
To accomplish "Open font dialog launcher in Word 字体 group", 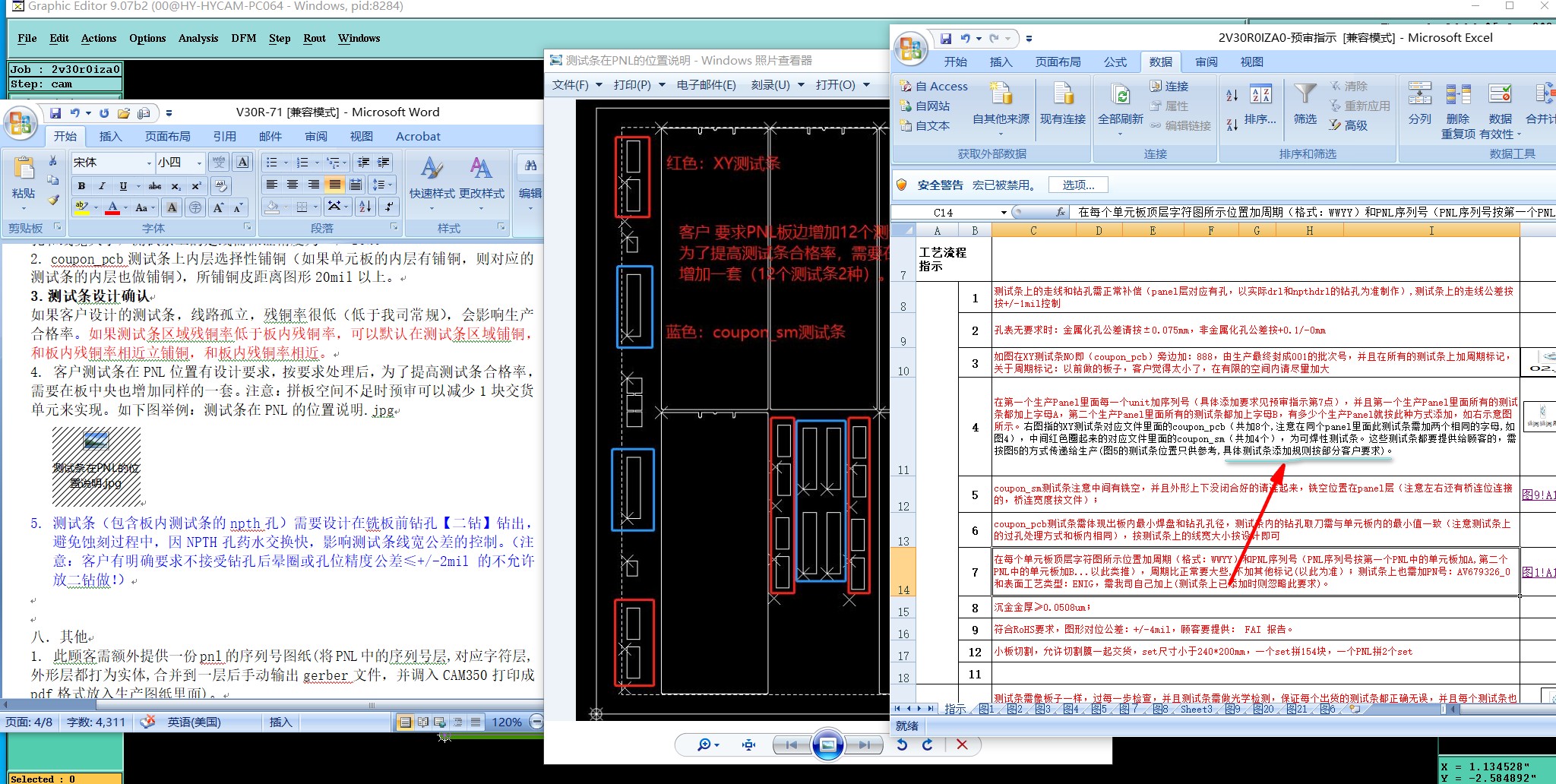I will coord(248,227).
